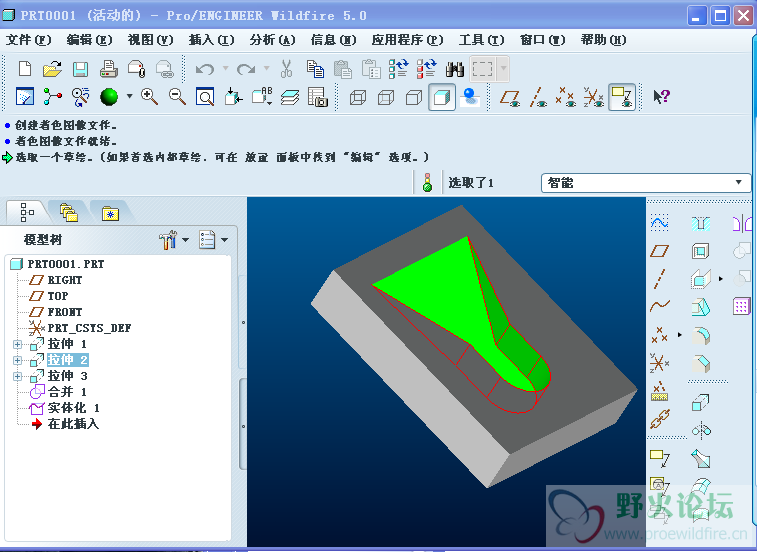This screenshot has height=552, width=757.
Task: Switch to the favorites navigator tab
Action: pos(111,212)
